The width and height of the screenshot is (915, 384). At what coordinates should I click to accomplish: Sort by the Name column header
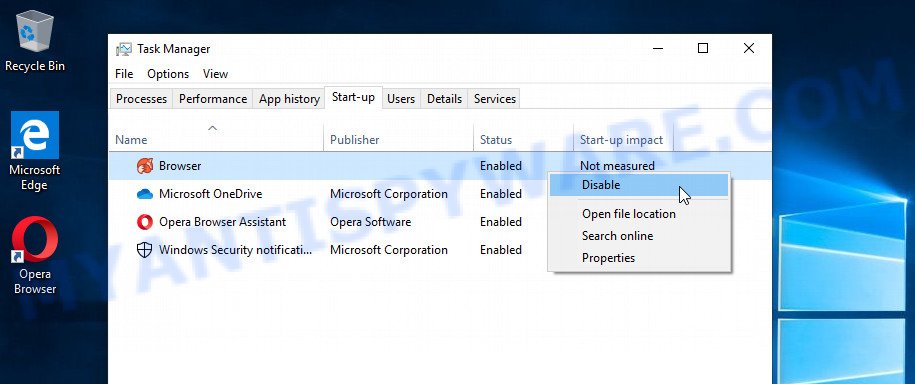[216, 139]
